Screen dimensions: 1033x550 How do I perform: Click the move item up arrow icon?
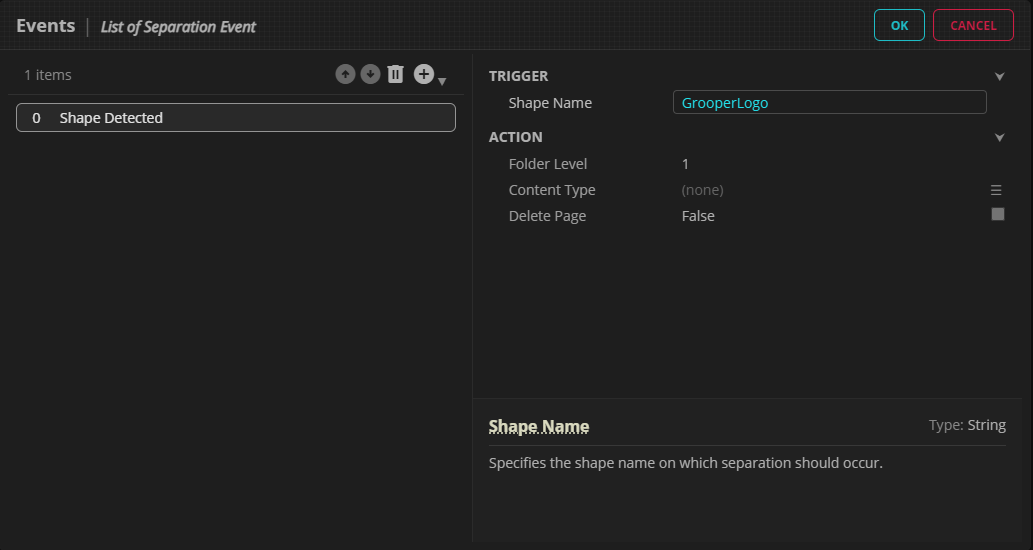pyautogui.click(x=345, y=75)
